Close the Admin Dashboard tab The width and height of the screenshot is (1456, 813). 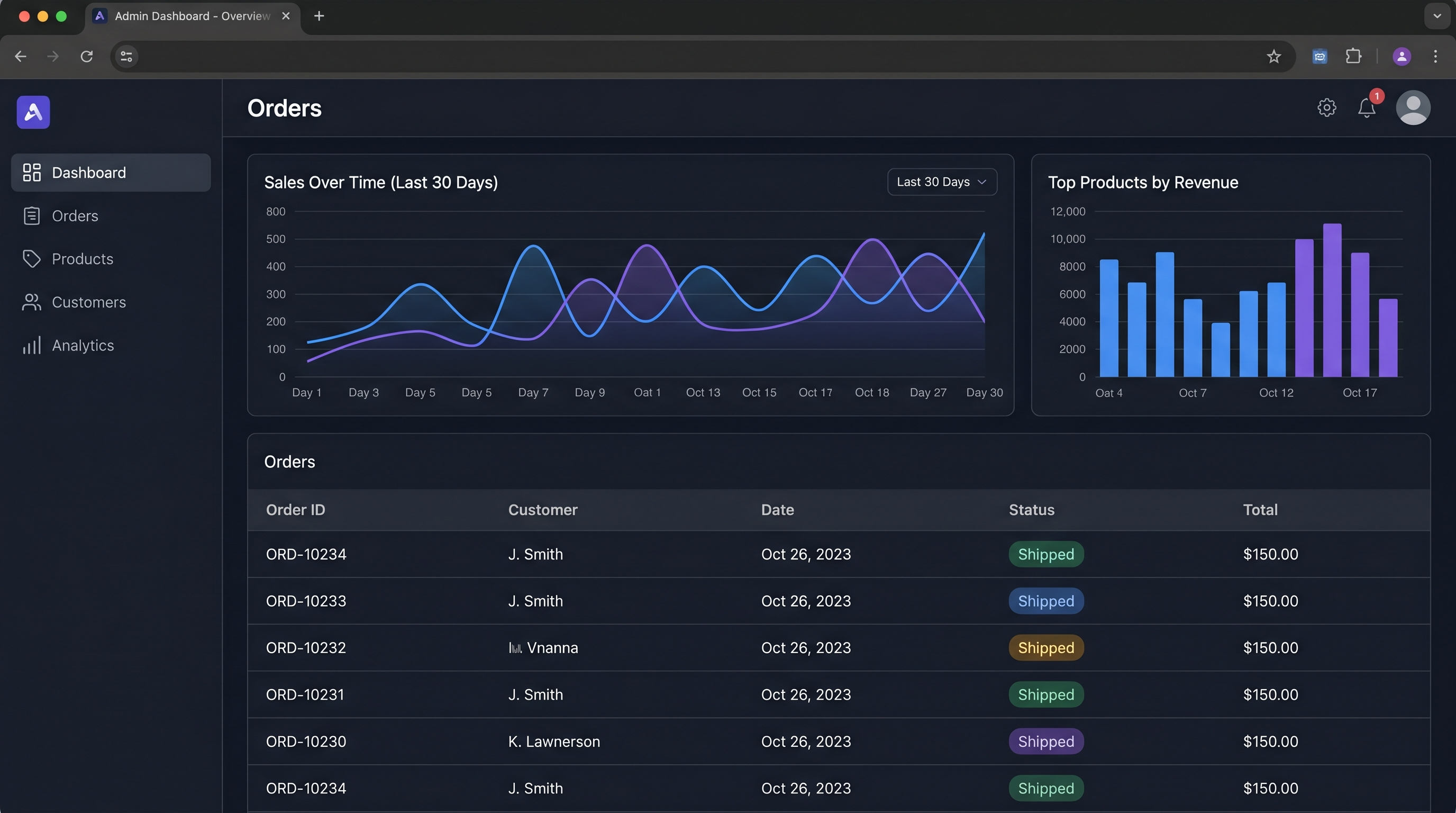286,16
